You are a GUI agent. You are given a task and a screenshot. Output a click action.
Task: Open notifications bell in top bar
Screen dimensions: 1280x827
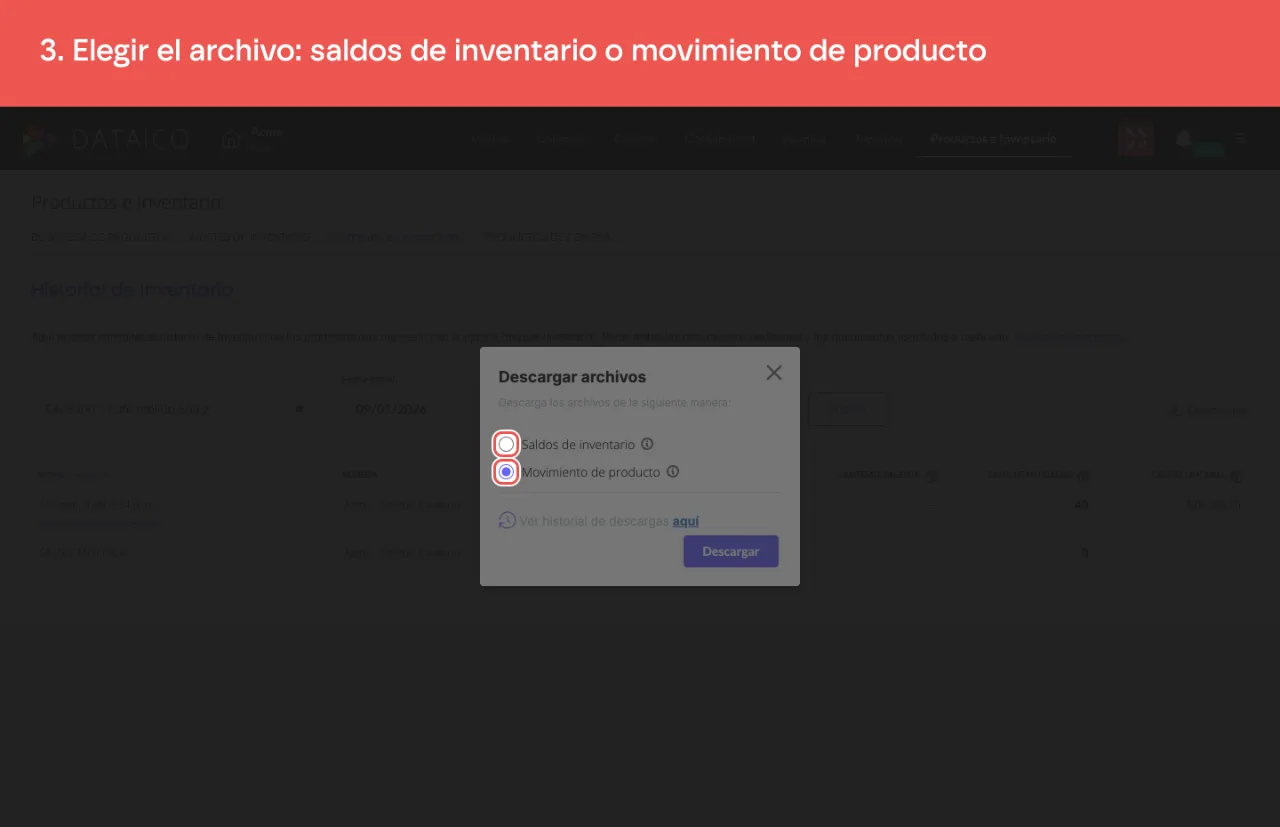tap(1184, 139)
